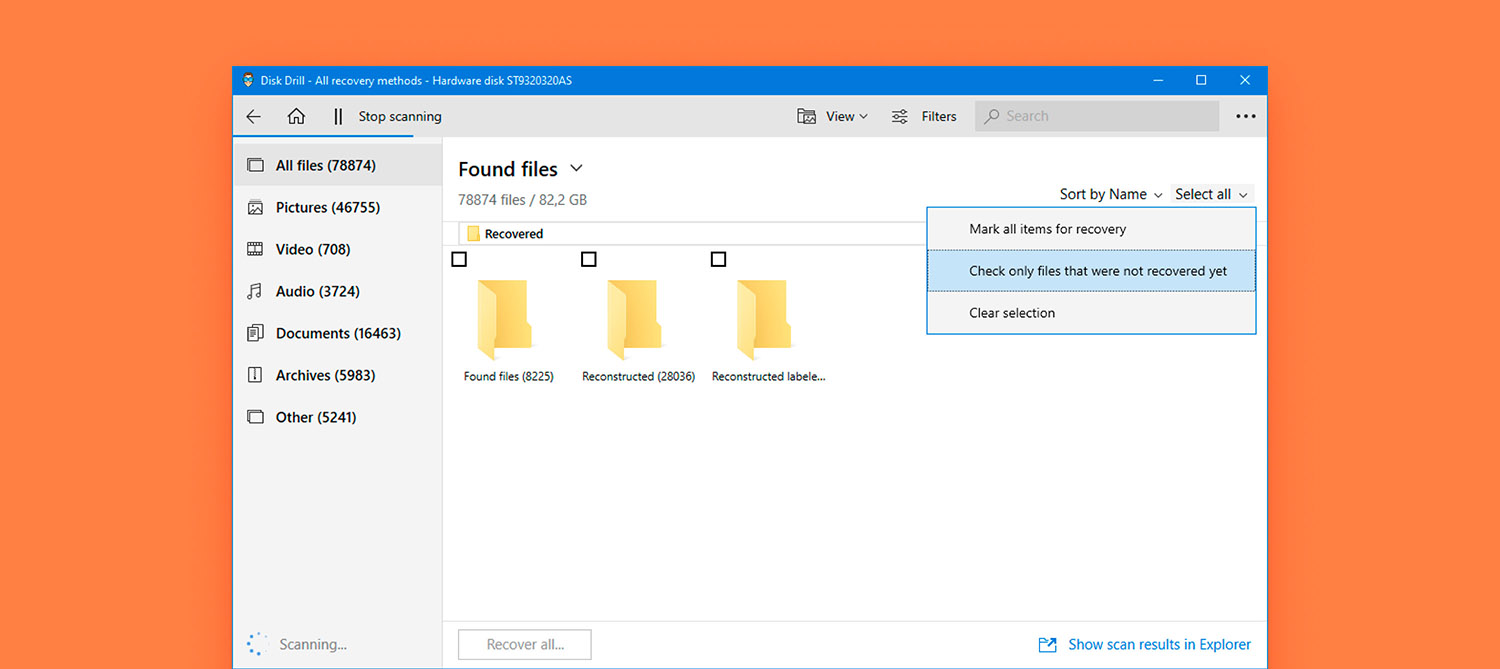
Task: Tick the checkbox for Reconstructed labeled folder
Action: click(x=718, y=260)
